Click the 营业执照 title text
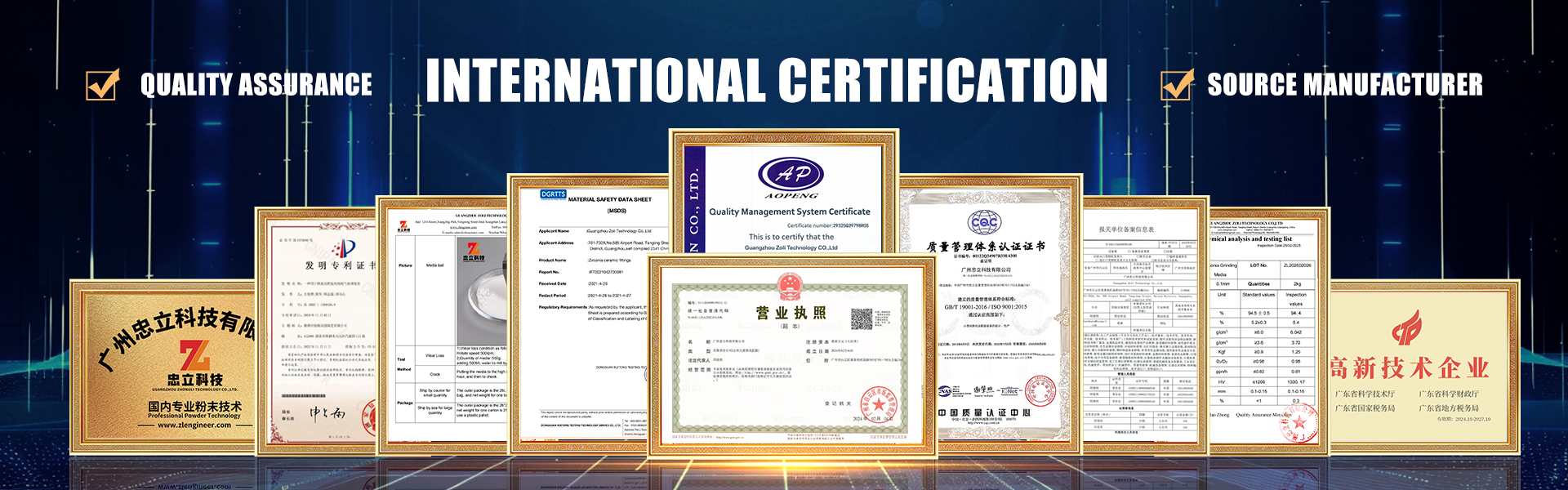The width and height of the screenshot is (1568, 490). pyautogui.click(x=791, y=313)
